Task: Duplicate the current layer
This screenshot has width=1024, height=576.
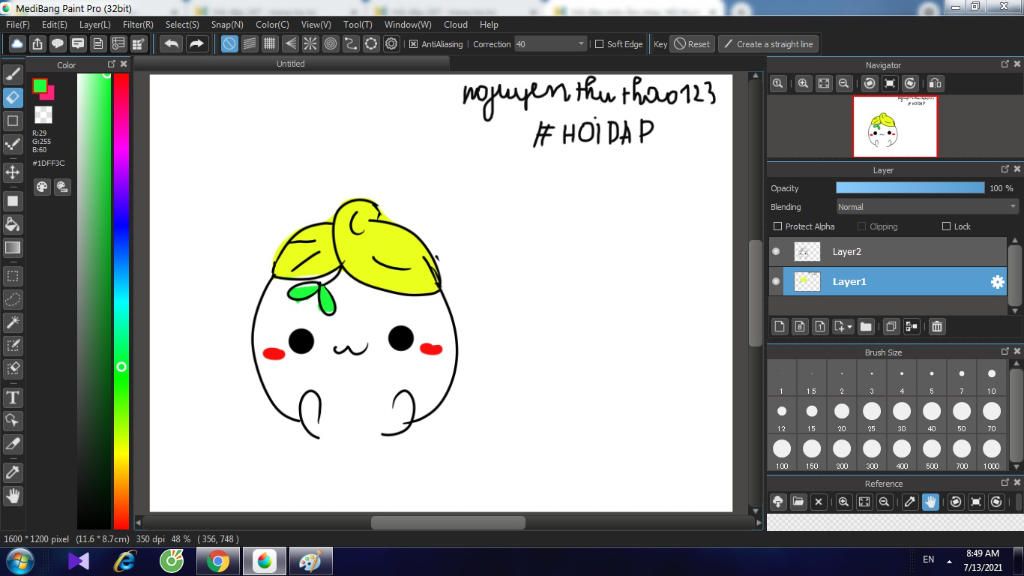Action: click(x=891, y=327)
